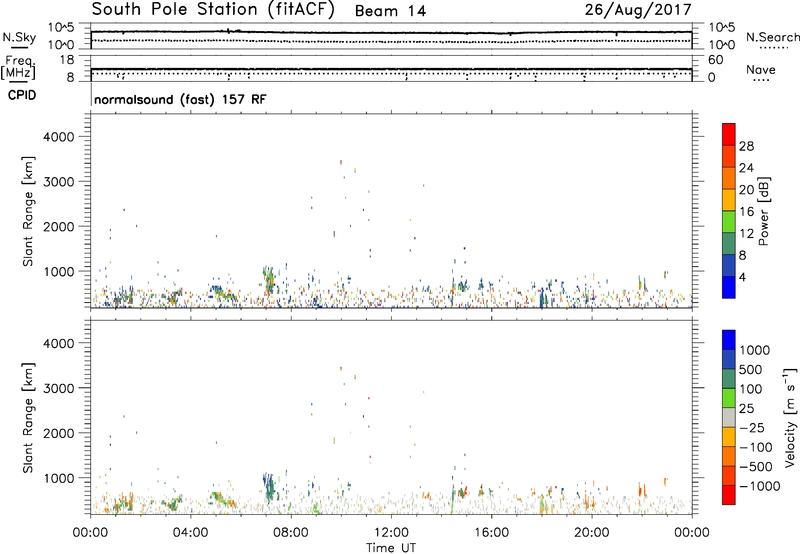Click '4000' tick on power panel range axis
Viewport: 800px width, 554px height.
[59, 137]
